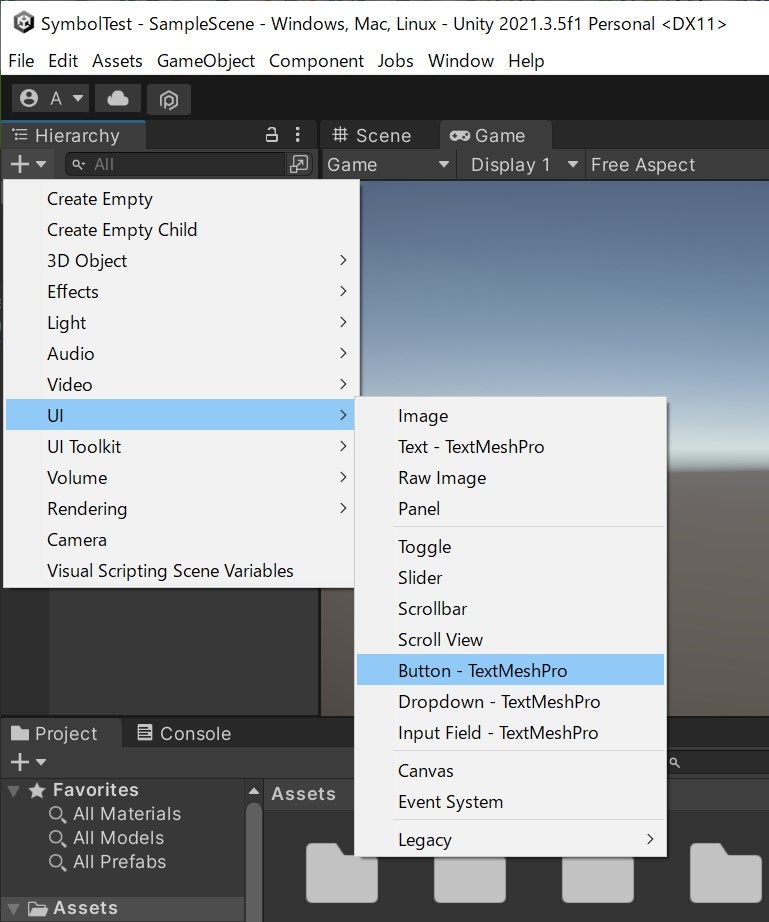Click the Unity logo in title bar

point(24,23)
